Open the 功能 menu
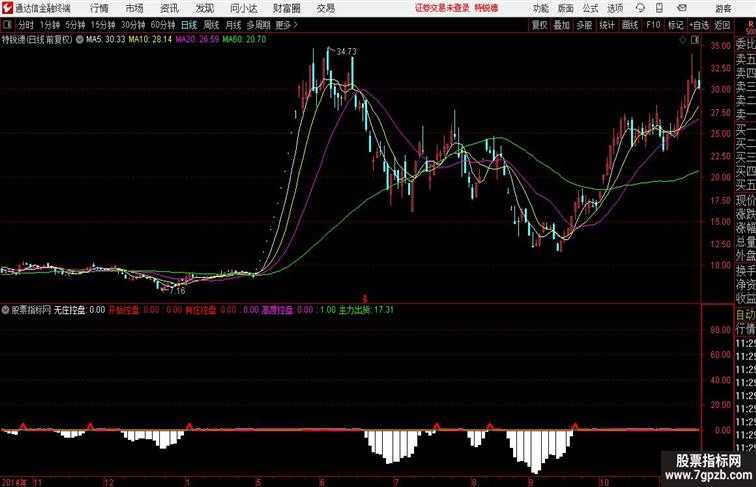 pyautogui.click(x=540, y=8)
